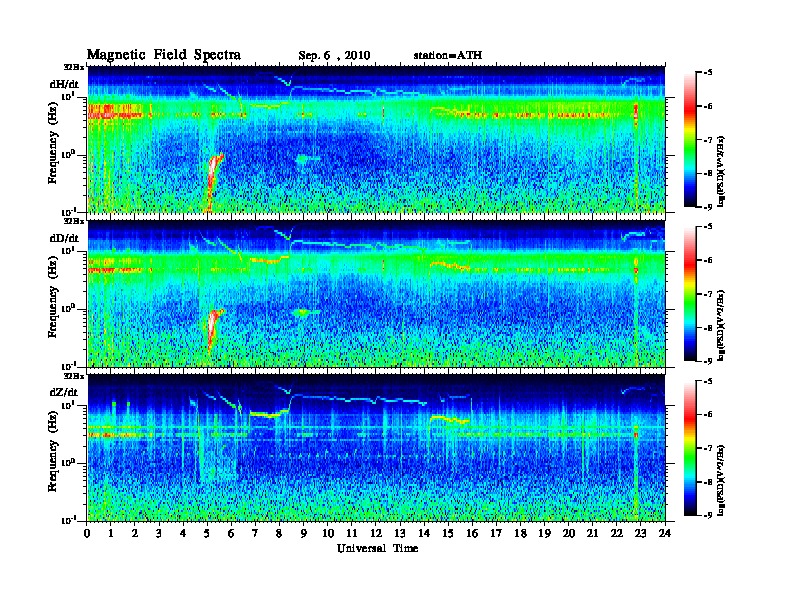The image size is (792, 612).
Task: Click hour 2 on the time axis
Action: (x=135, y=533)
